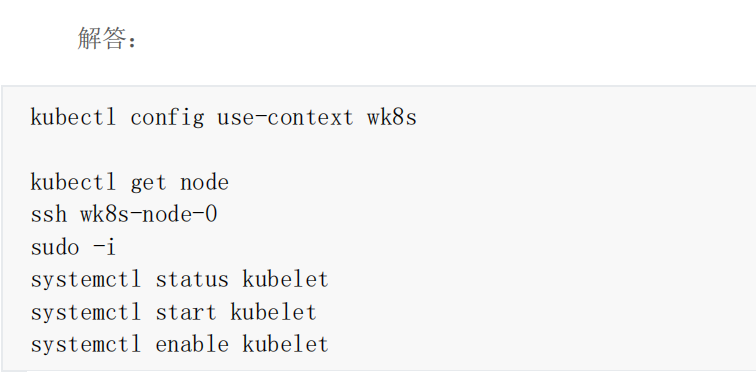Click the blank line inside the code block

click(378, 150)
